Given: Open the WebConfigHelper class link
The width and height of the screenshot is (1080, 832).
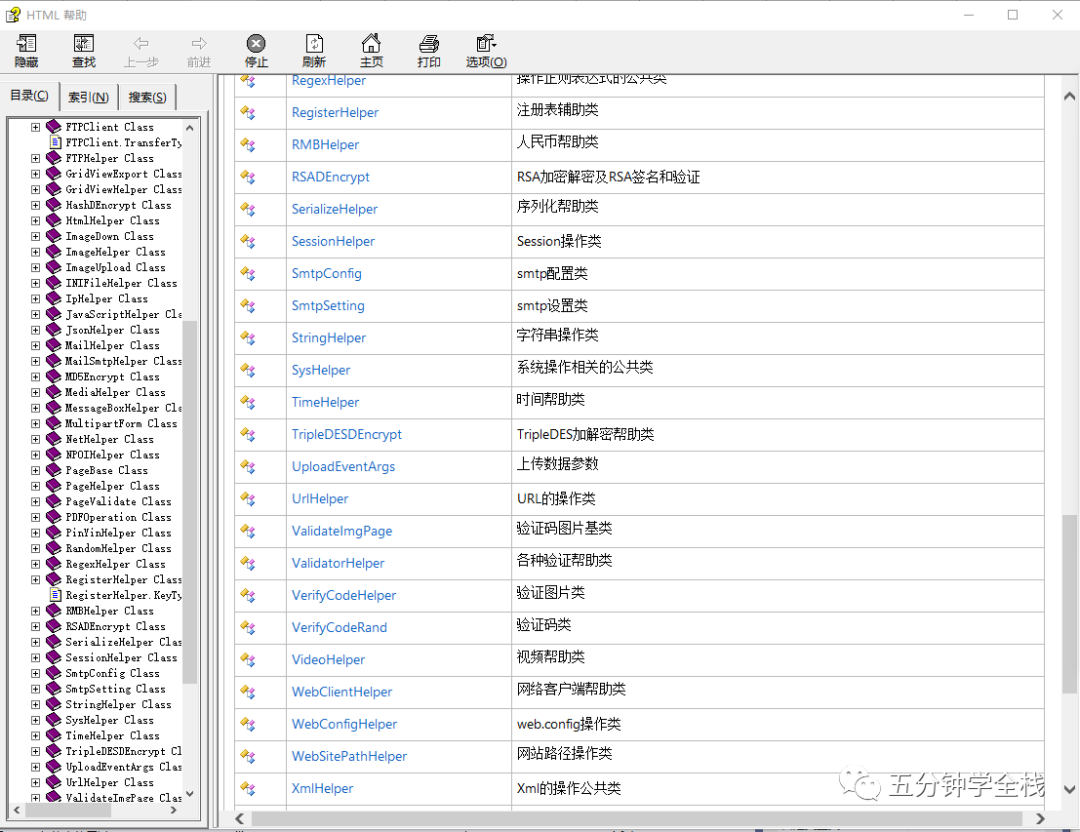Looking at the screenshot, I should pyautogui.click(x=344, y=724).
